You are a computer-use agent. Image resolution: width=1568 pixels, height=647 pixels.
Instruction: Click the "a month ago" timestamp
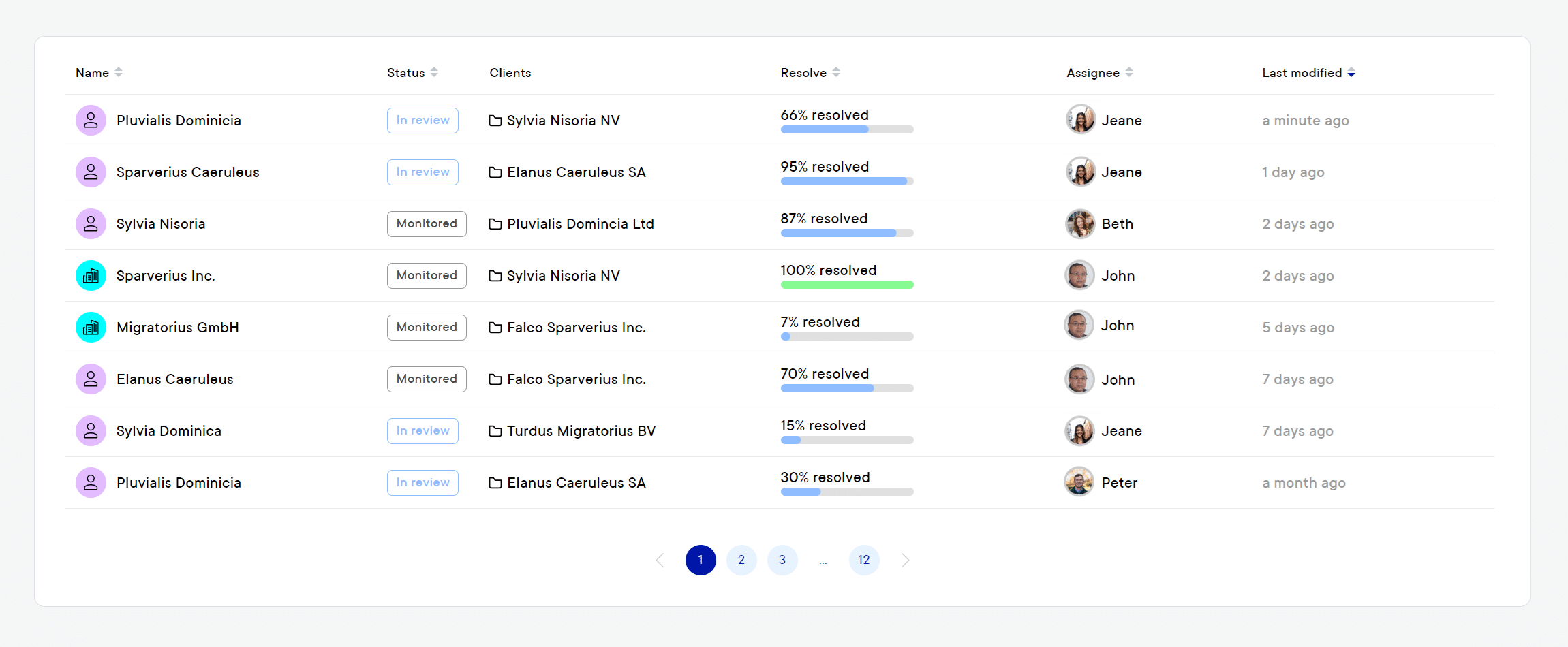[1304, 483]
